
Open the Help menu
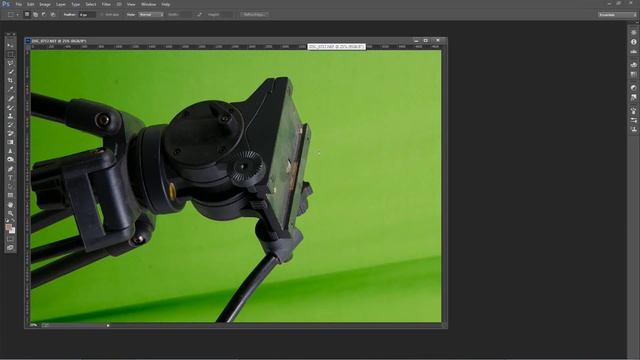(x=165, y=4)
